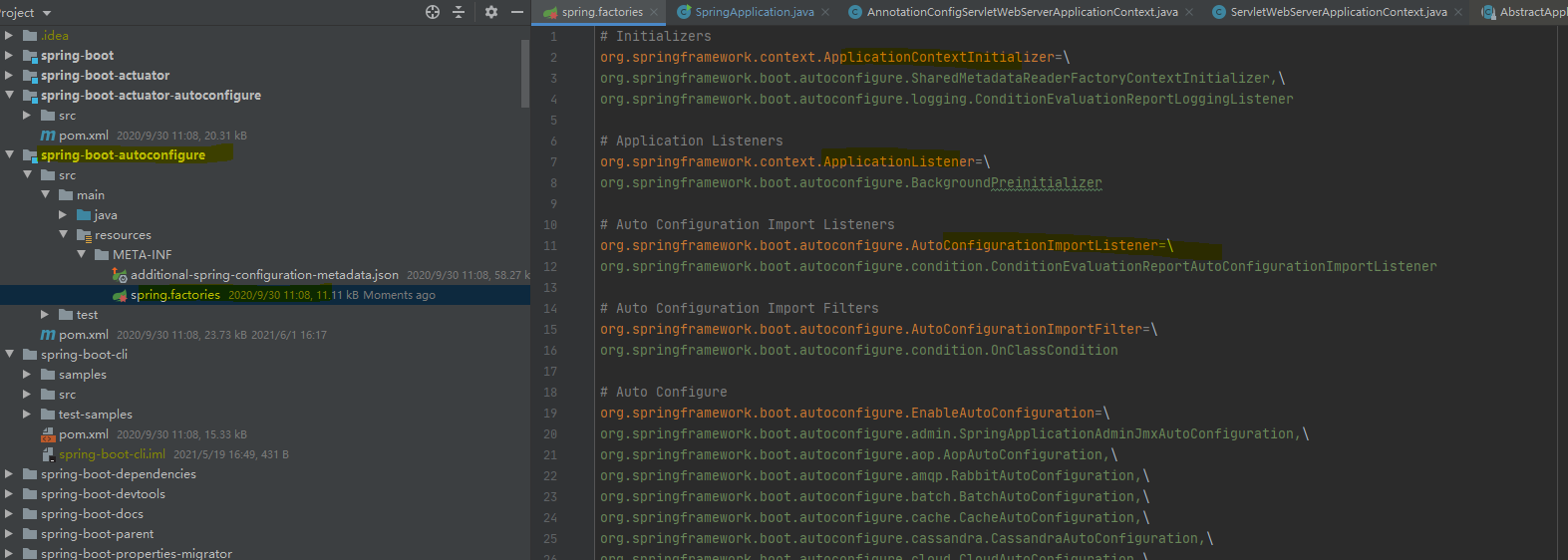This screenshot has height=560, width=1568.
Task: Expand the spring-boot-actuator module
Action: (9, 75)
